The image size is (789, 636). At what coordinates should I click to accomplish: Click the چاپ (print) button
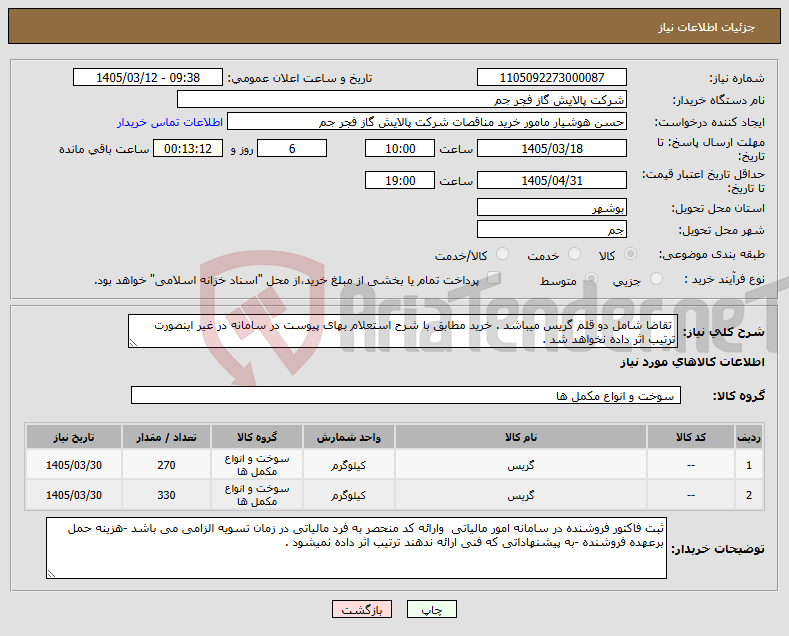pyautogui.click(x=432, y=609)
